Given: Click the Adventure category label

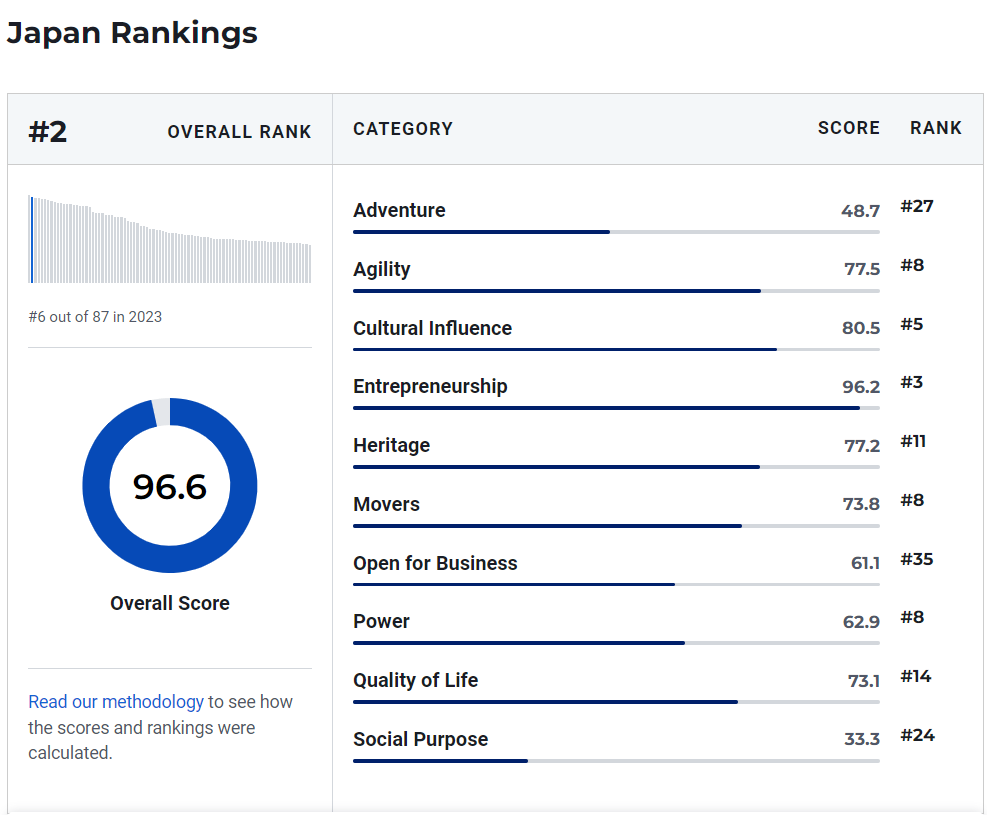Looking at the screenshot, I should (399, 210).
